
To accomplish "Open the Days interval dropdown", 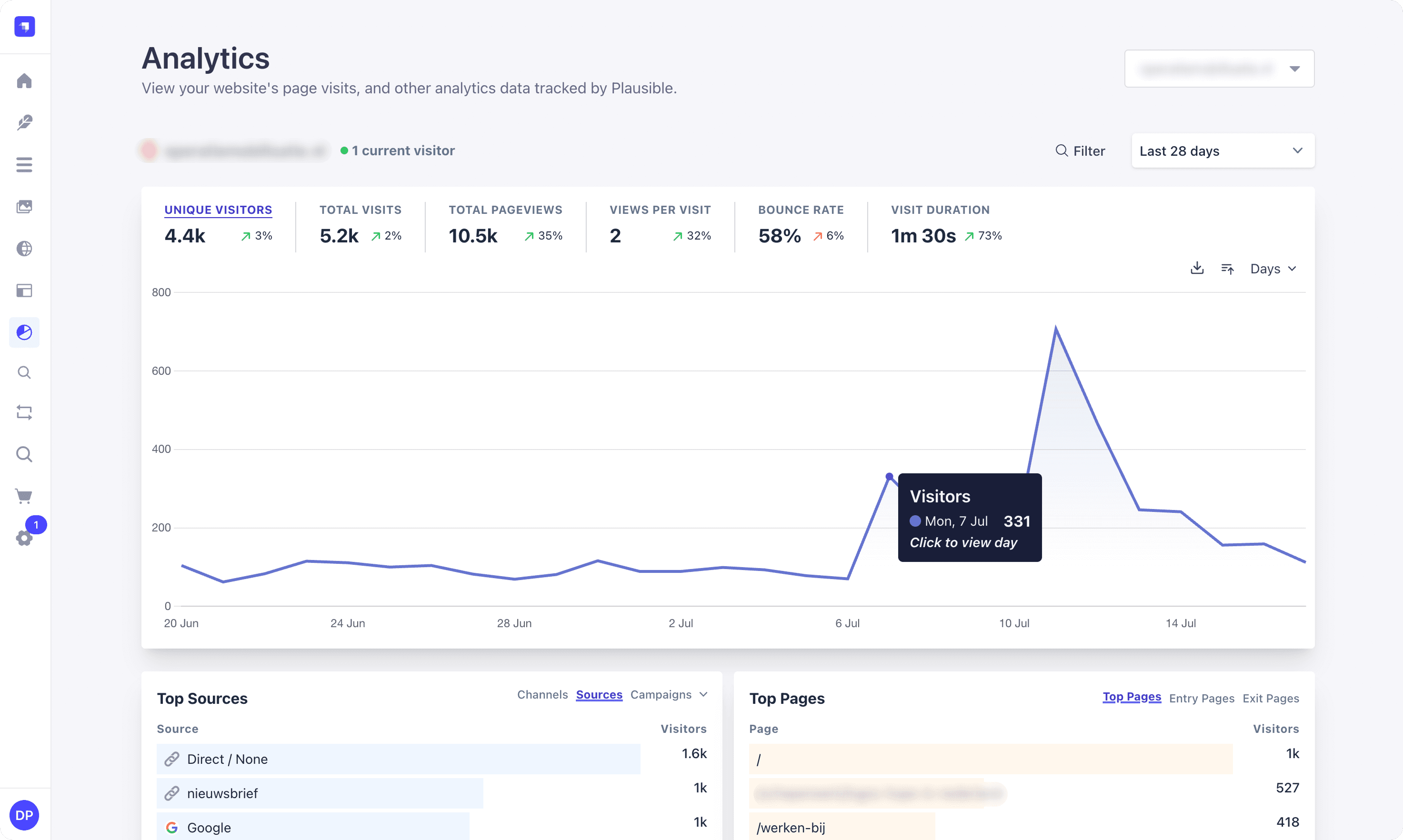I will [x=1273, y=268].
